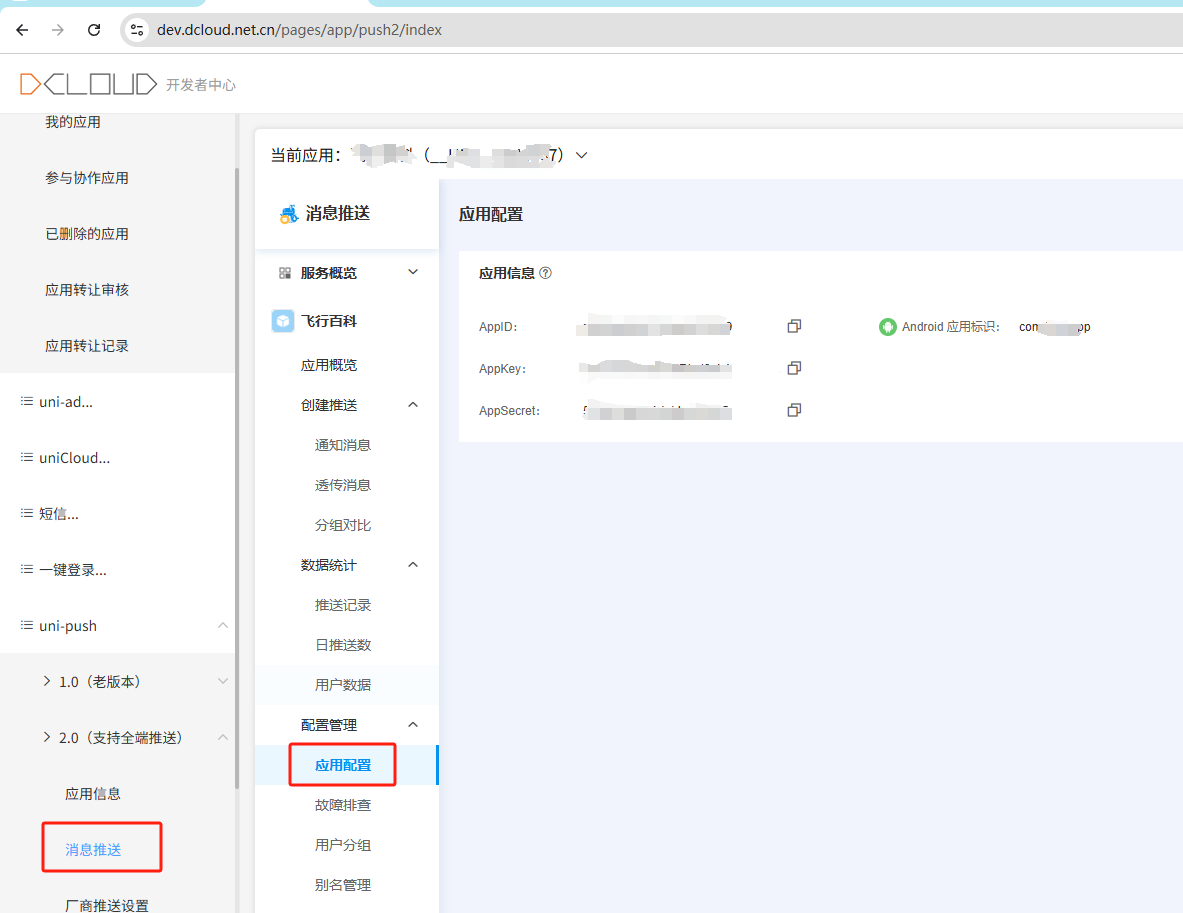Open 故障排查 under 配置管理
Screen dimensions: 1183x913
[x=343, y=805]
